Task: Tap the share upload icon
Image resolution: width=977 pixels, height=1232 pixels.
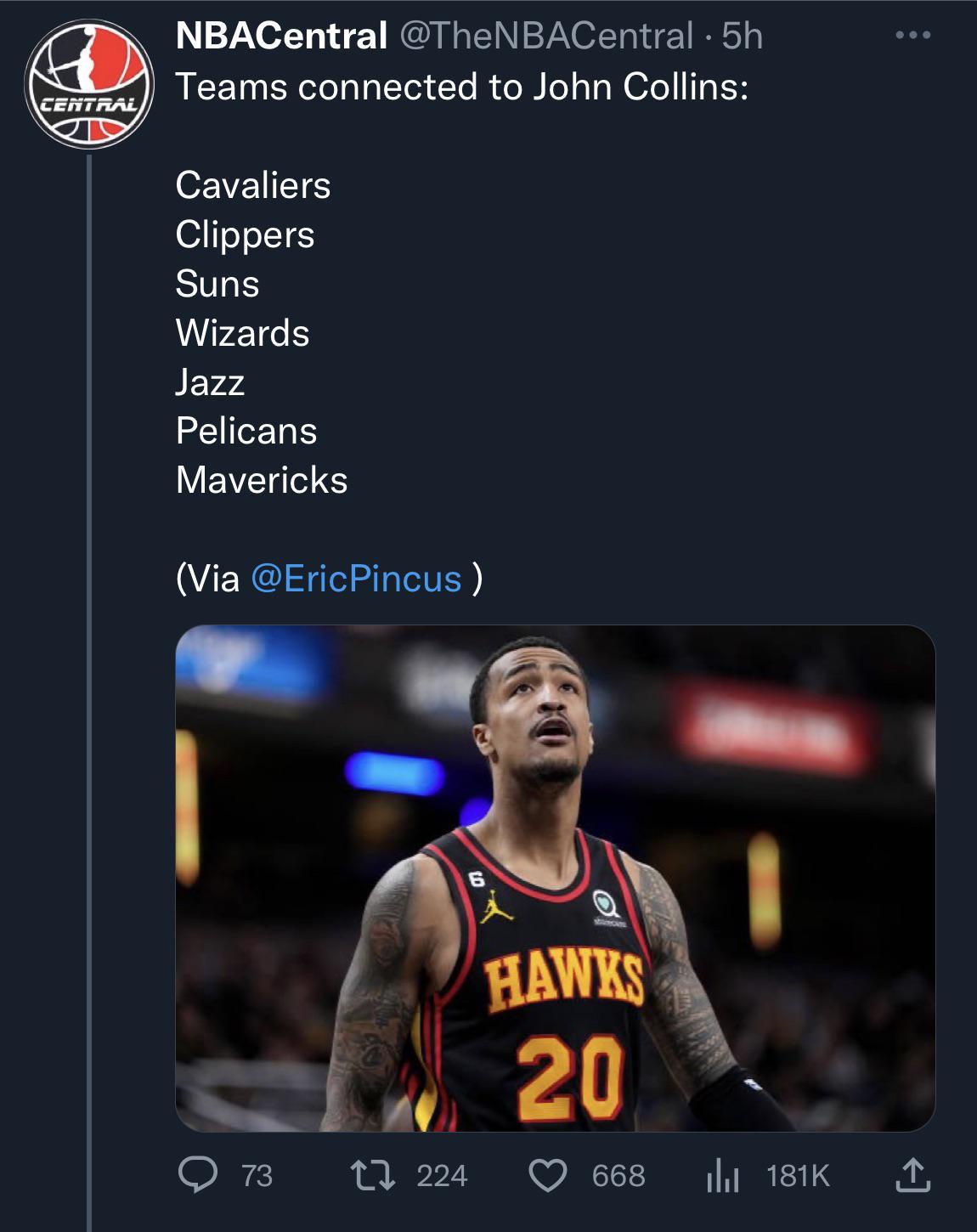Action: coord(912,1175)
